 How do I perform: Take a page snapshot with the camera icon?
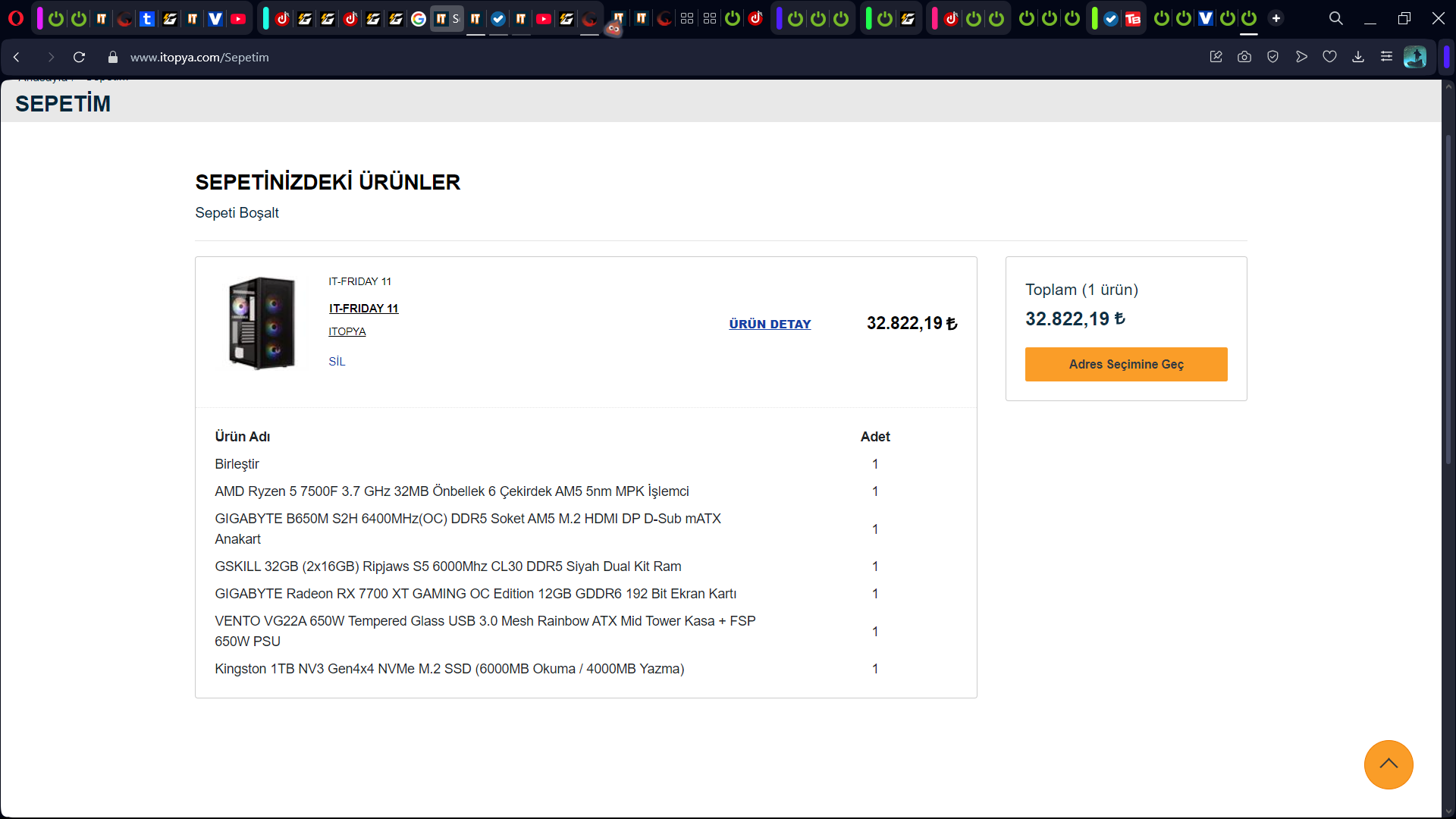click(x=1244, y=57)
